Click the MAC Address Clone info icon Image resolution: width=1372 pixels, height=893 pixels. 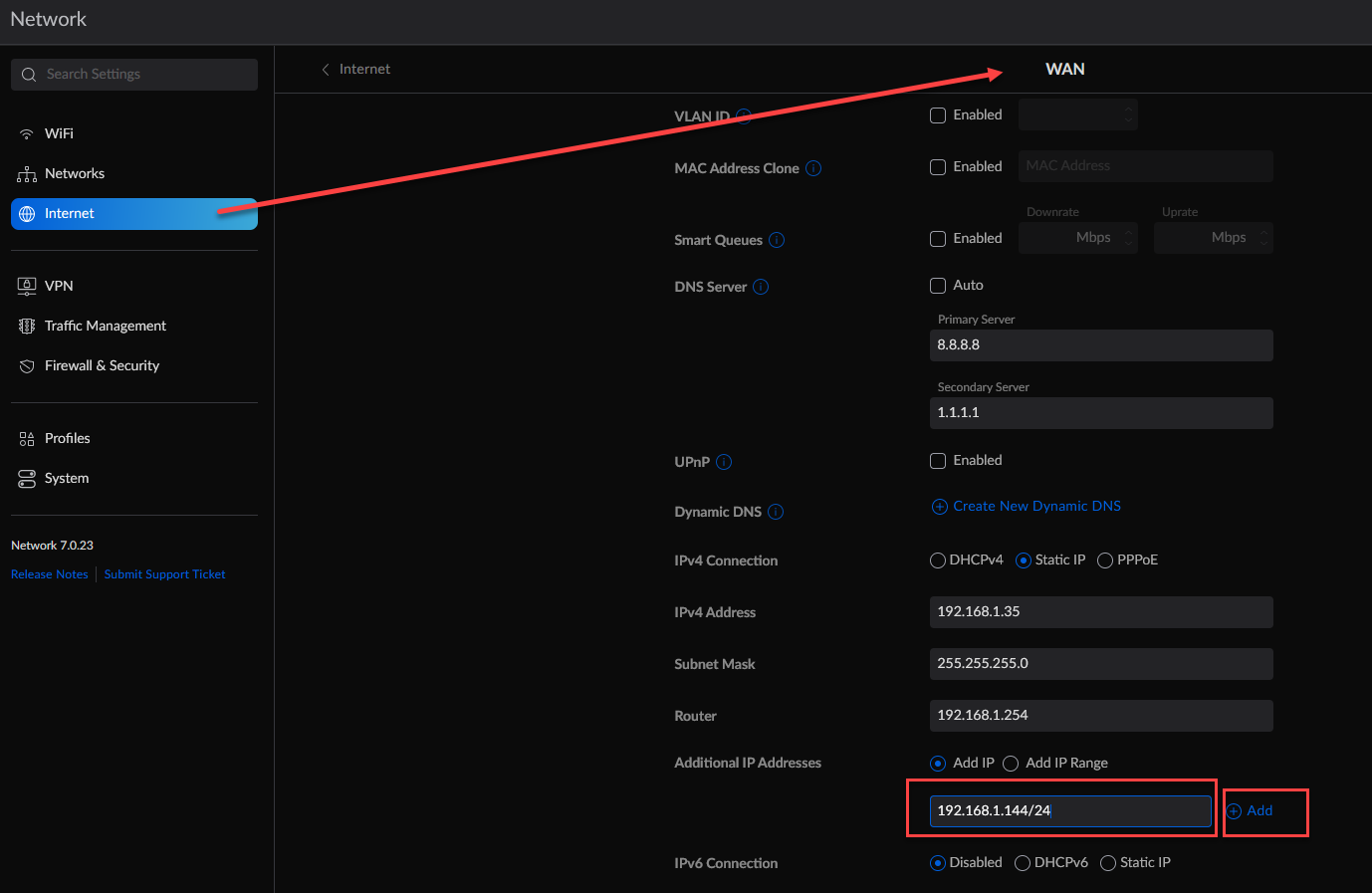[x=813, y=168]
